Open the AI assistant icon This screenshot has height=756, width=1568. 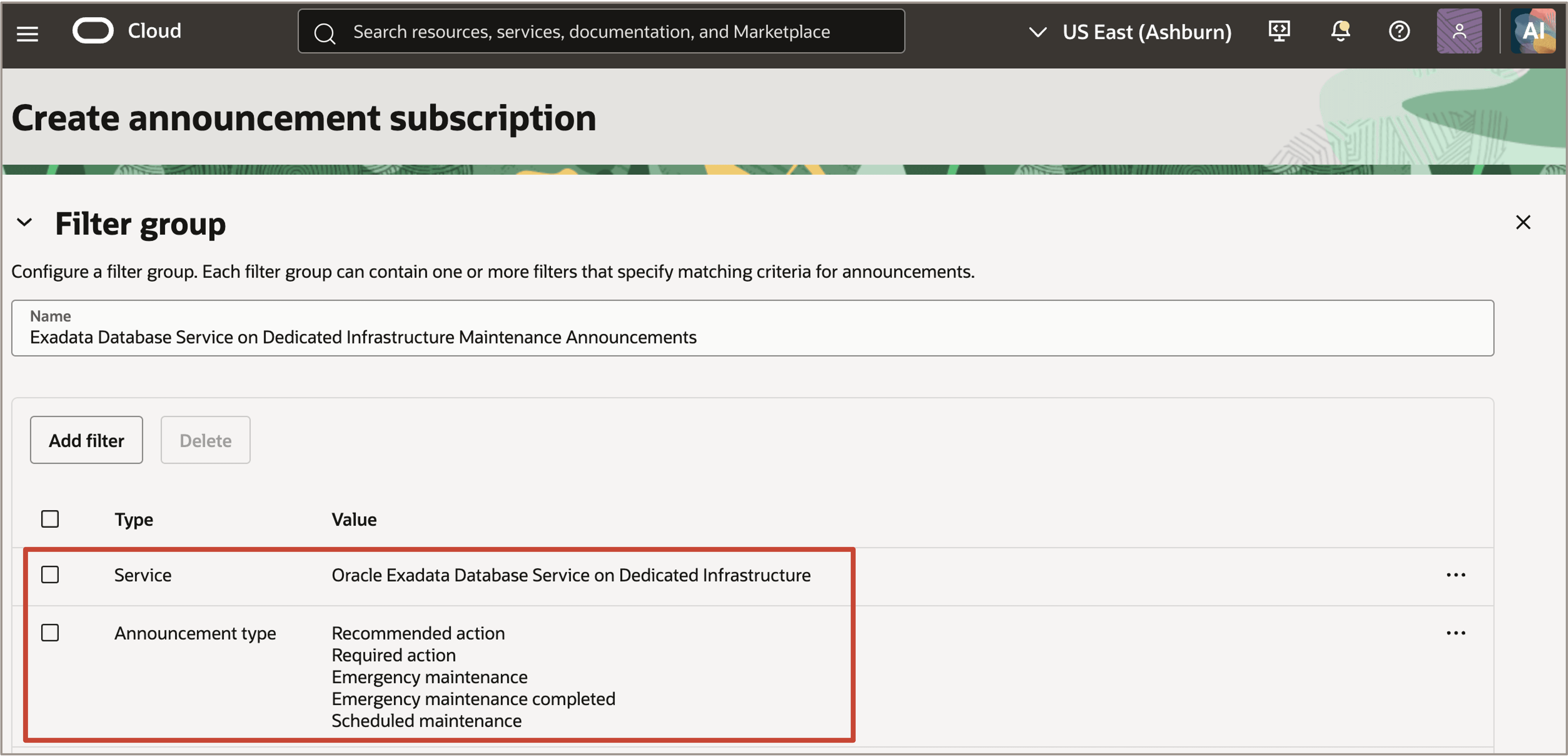(1533, 32)
